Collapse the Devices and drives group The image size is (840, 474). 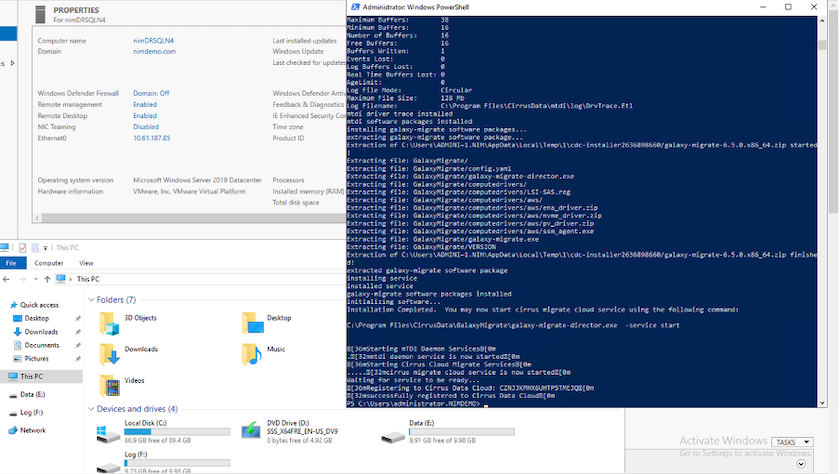pyautogui.click(x=91, y=409)
